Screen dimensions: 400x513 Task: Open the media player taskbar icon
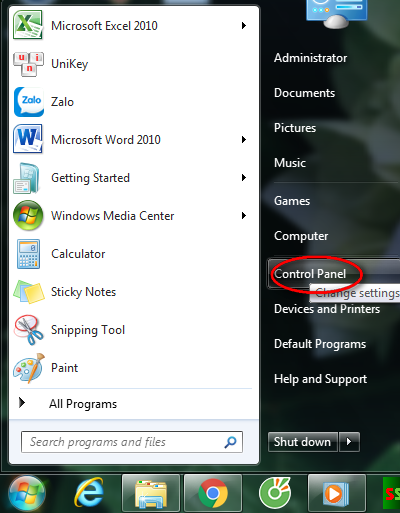(x=337, y=493)
